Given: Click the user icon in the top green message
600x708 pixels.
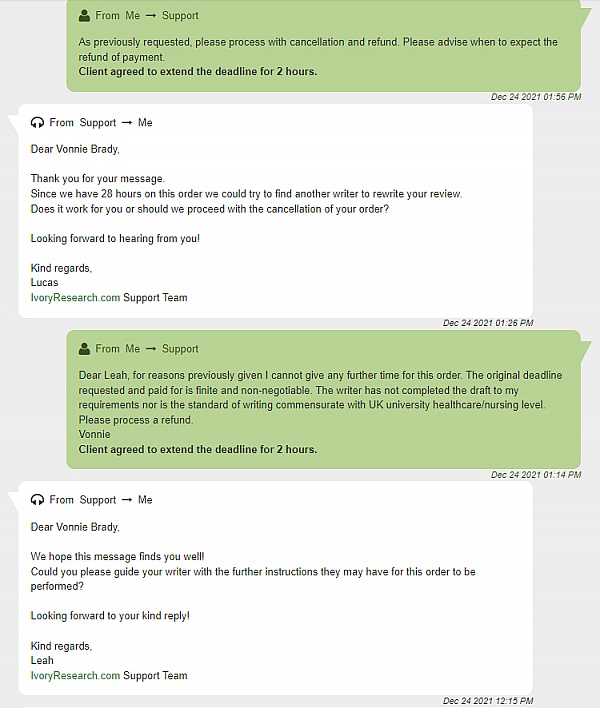Looking at the screenshot, I should pos(84,15).
